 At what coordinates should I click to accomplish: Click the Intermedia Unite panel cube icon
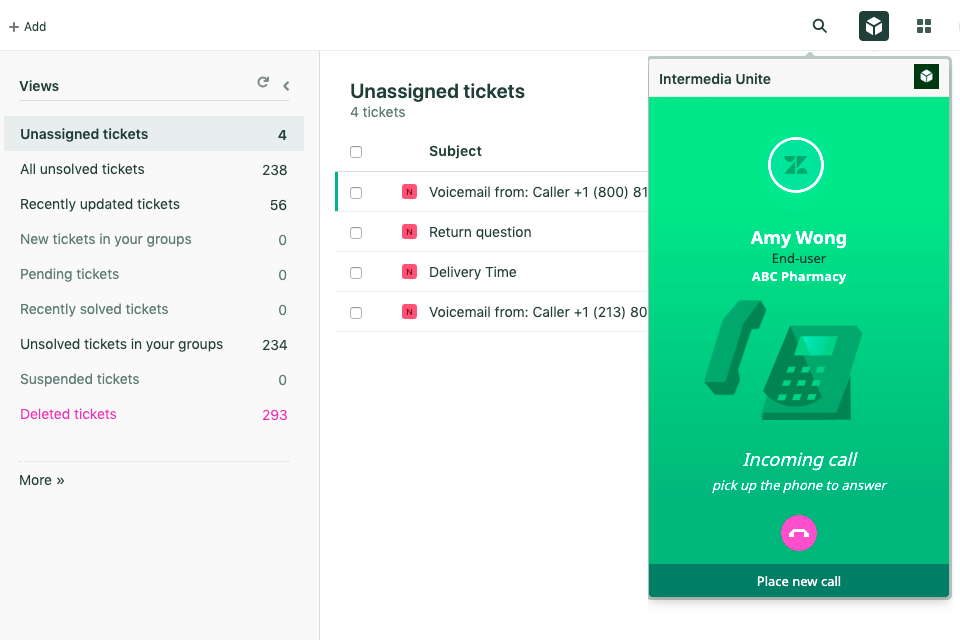pos(926,77)
